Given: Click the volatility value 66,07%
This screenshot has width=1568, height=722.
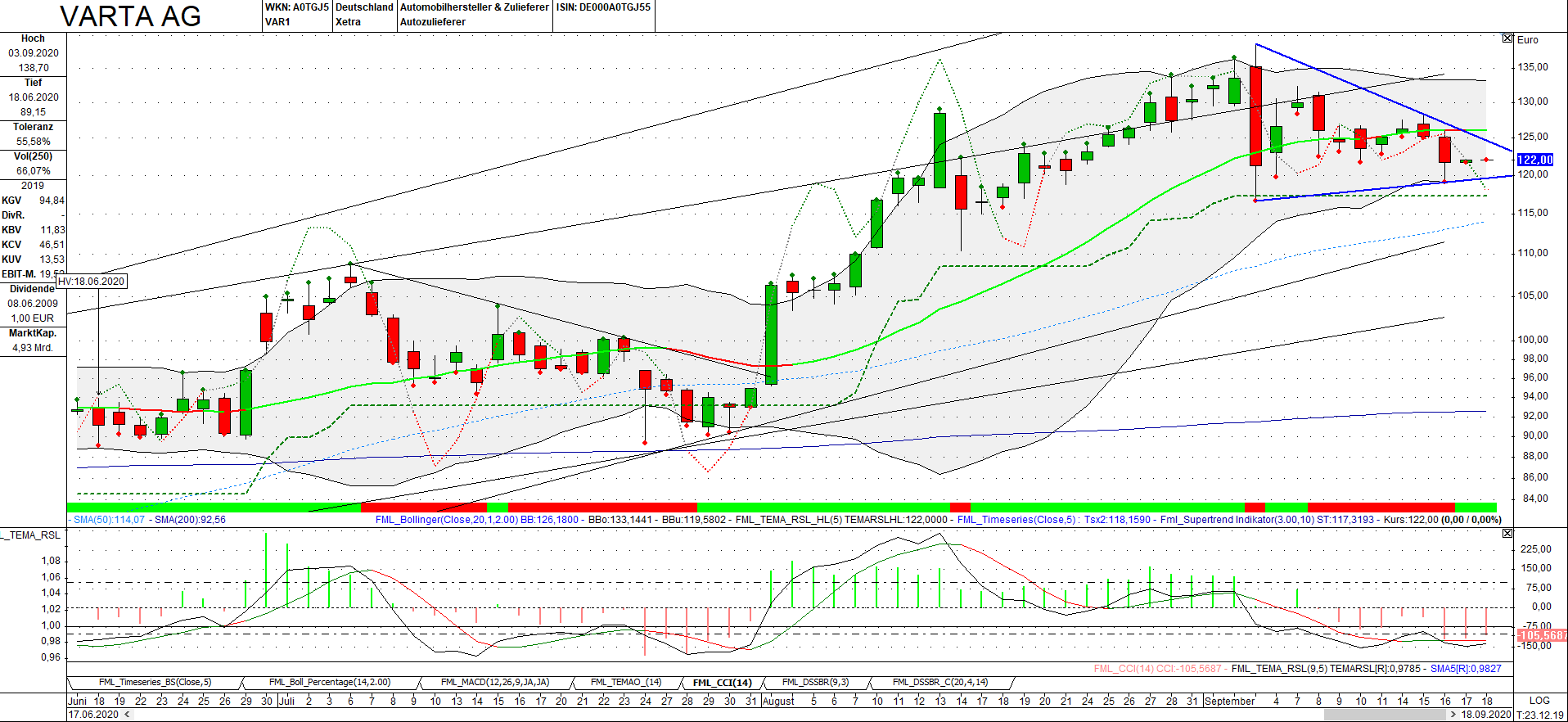Looking at the screenshot, I should click(x=34, y=171).
